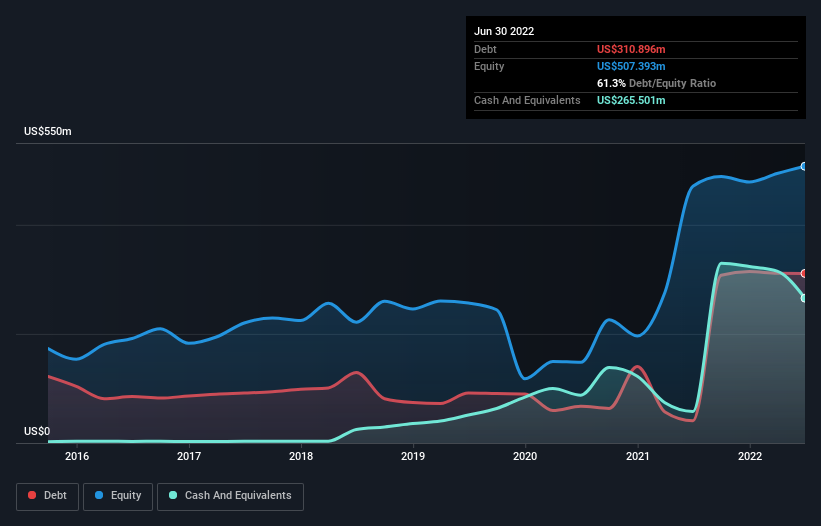Viewport: 821px width, 526px height.
Task: Select the red Debt endpoint marker
Action: point(804,273)
